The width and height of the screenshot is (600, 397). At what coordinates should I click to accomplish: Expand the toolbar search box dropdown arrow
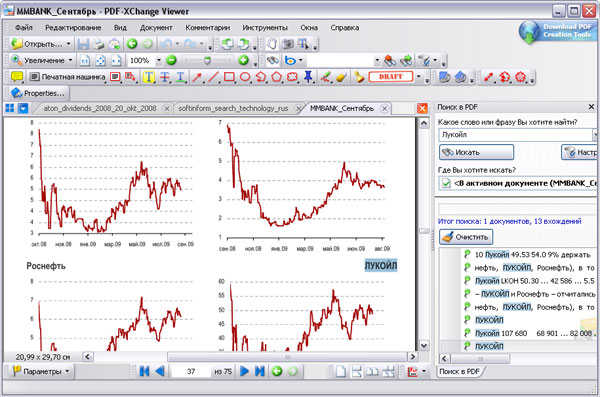click(377, 60)
